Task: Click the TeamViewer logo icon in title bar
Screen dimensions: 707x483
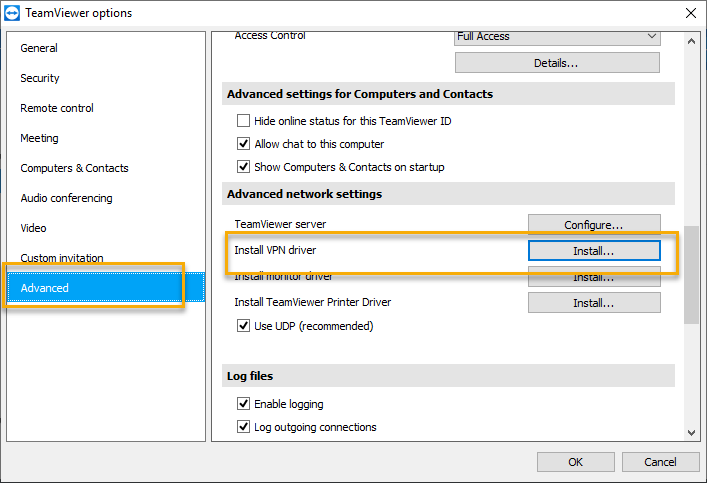Action: click(12, 13)
